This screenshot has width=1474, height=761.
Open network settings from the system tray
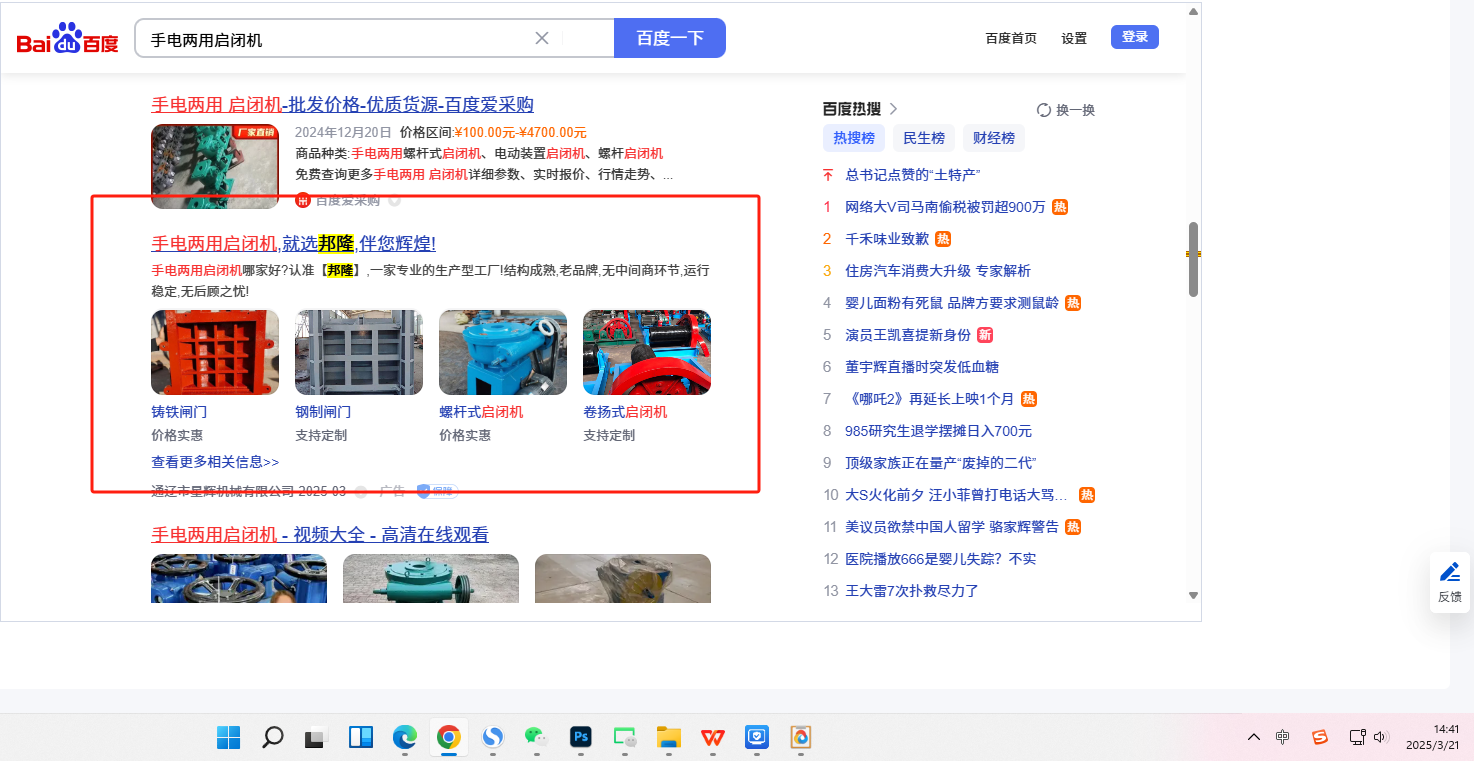pyautogui.click(x=1357, y=738)
